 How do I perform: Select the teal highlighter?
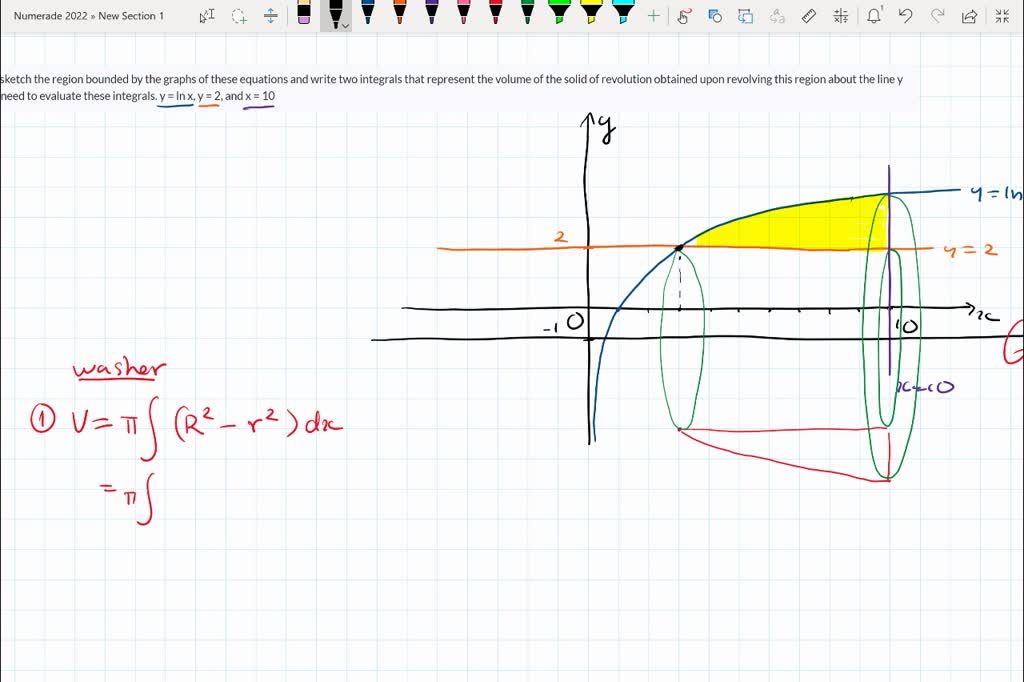(622, 14)
